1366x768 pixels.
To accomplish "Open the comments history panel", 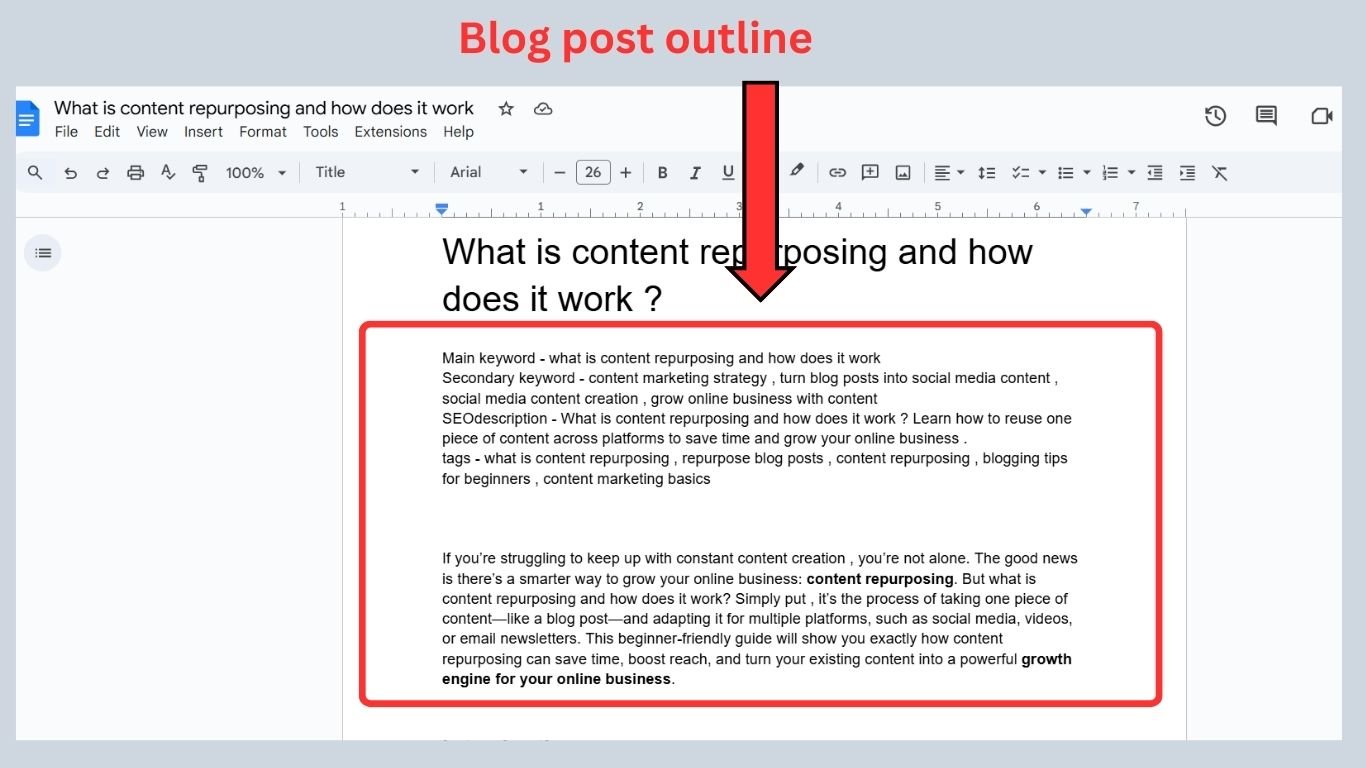I will (x=1266, y=116).
